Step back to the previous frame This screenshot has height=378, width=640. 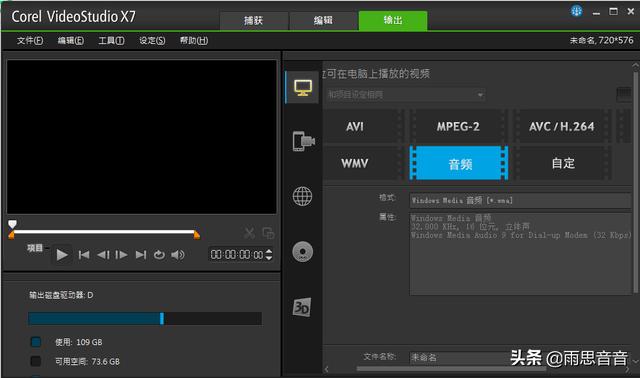coord(103,255)
